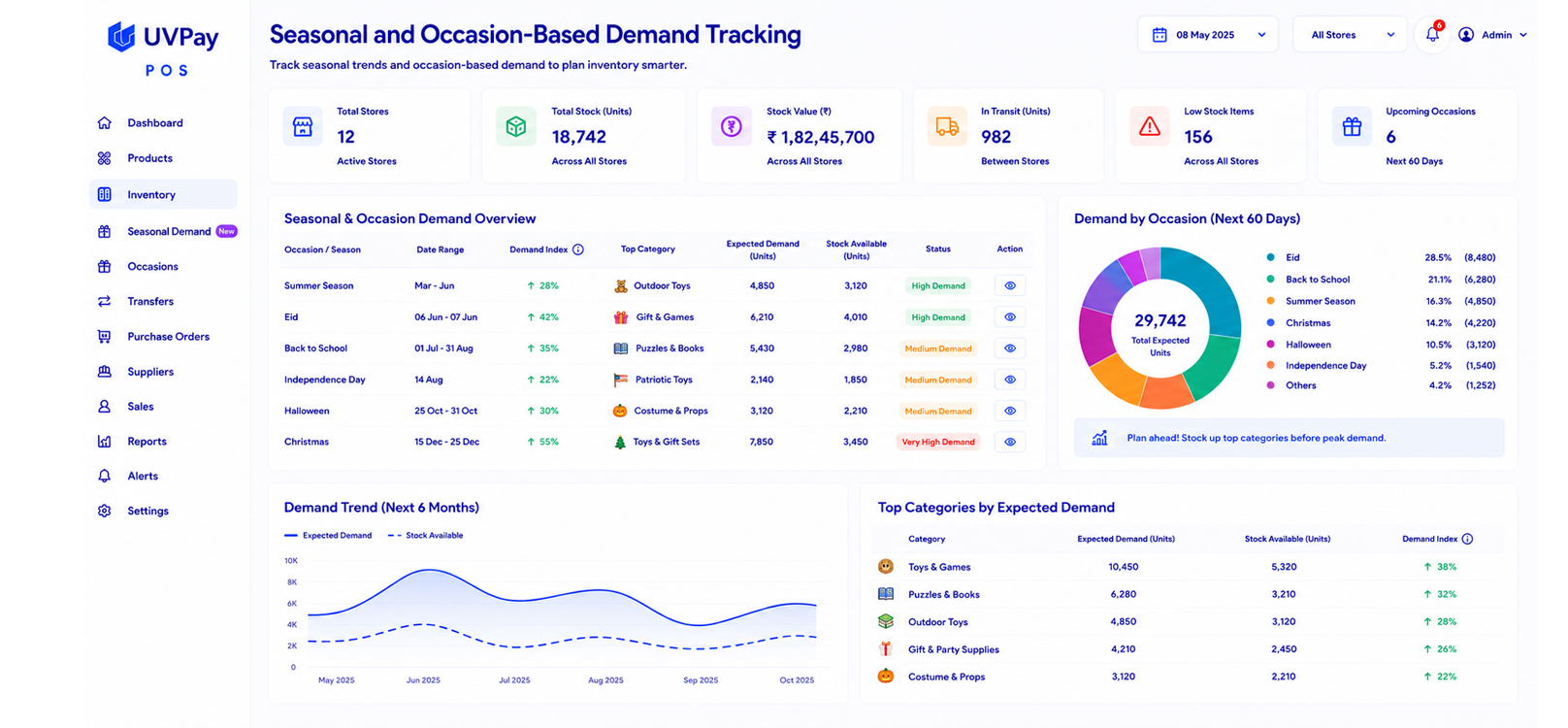Click eye icon for Christmas row
Viewport: 1568px width, 728px height.
point(1010,442)
